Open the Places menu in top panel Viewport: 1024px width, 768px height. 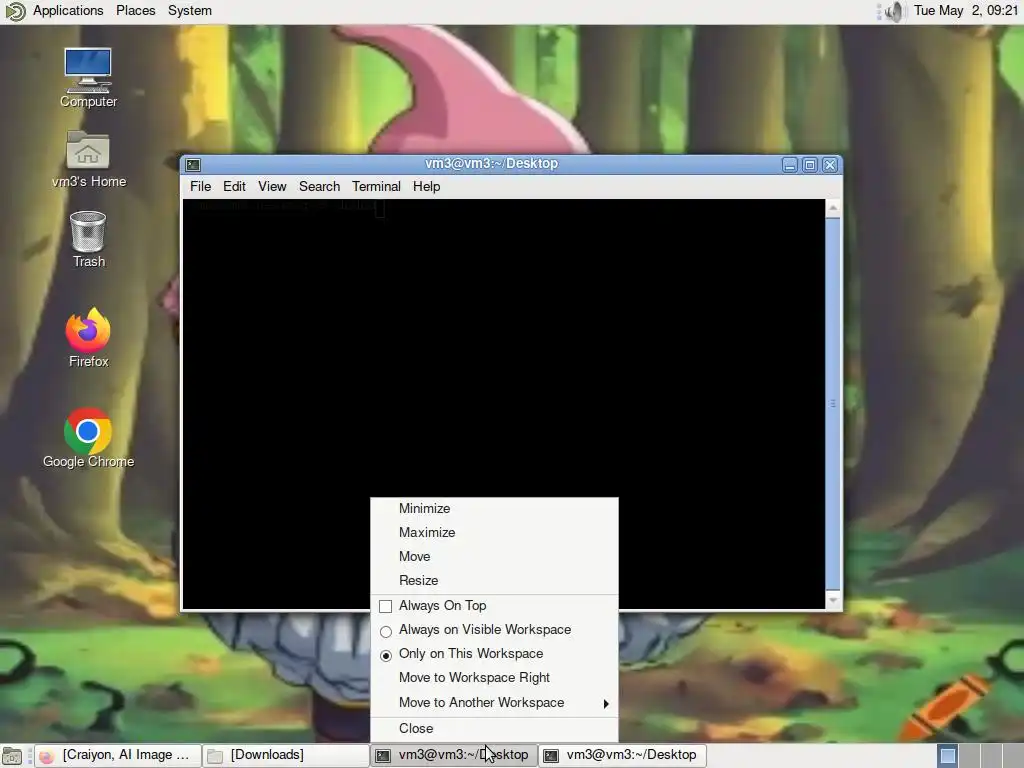[136, 11]
